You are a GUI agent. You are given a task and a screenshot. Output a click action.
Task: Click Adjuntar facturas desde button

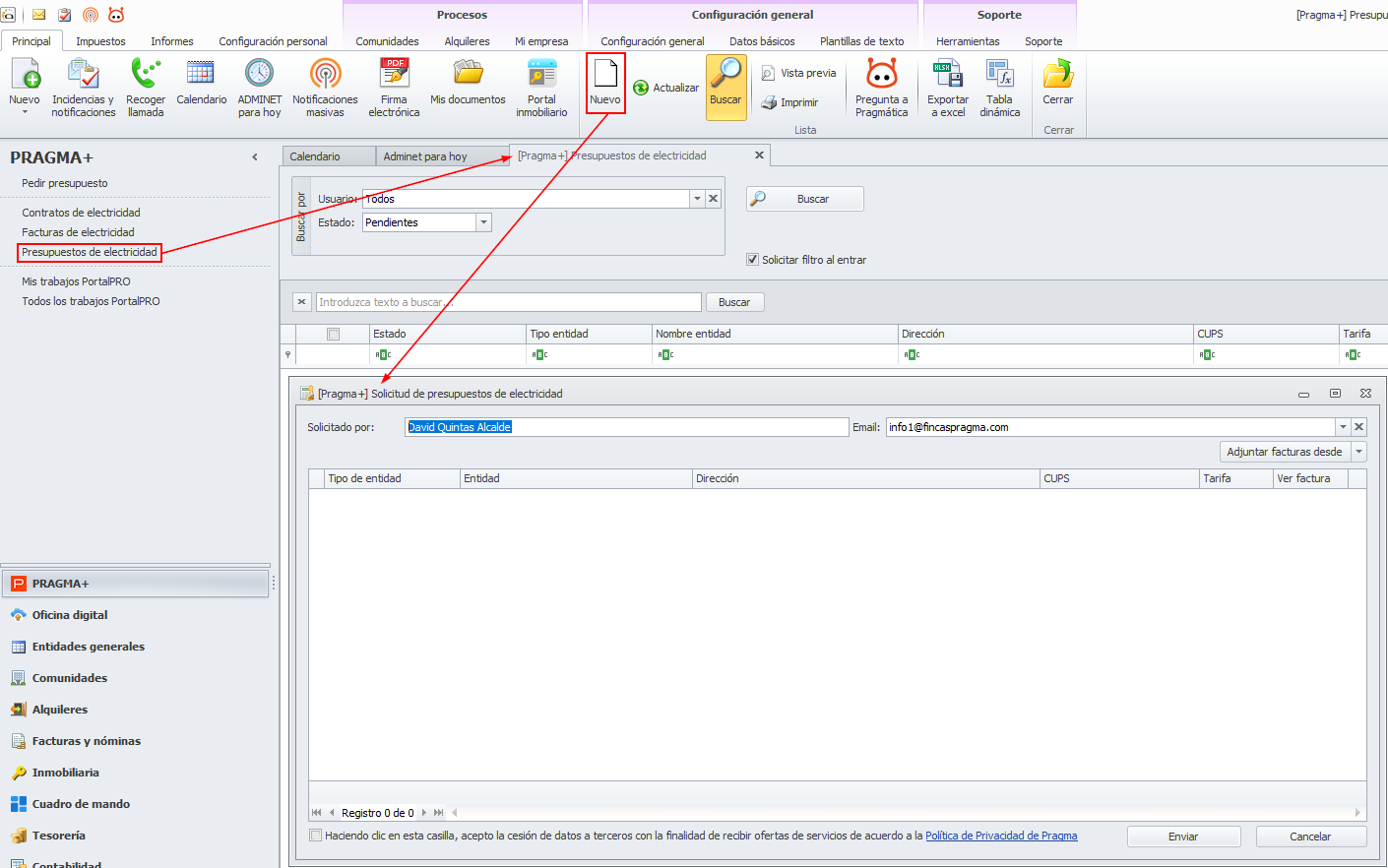click(x=1285, y=452)
